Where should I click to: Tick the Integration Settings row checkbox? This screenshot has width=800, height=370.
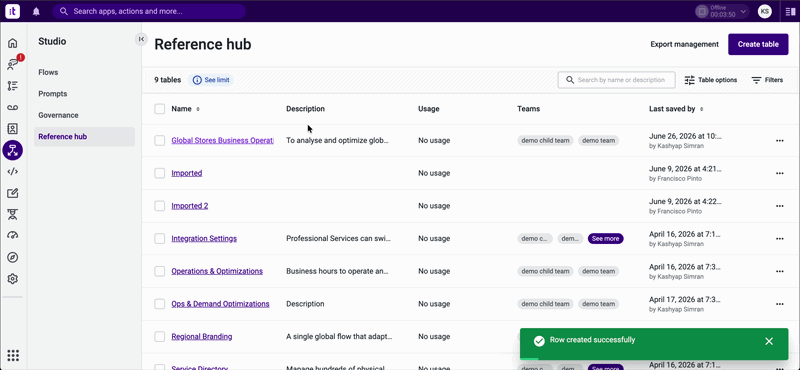(160, 238)
